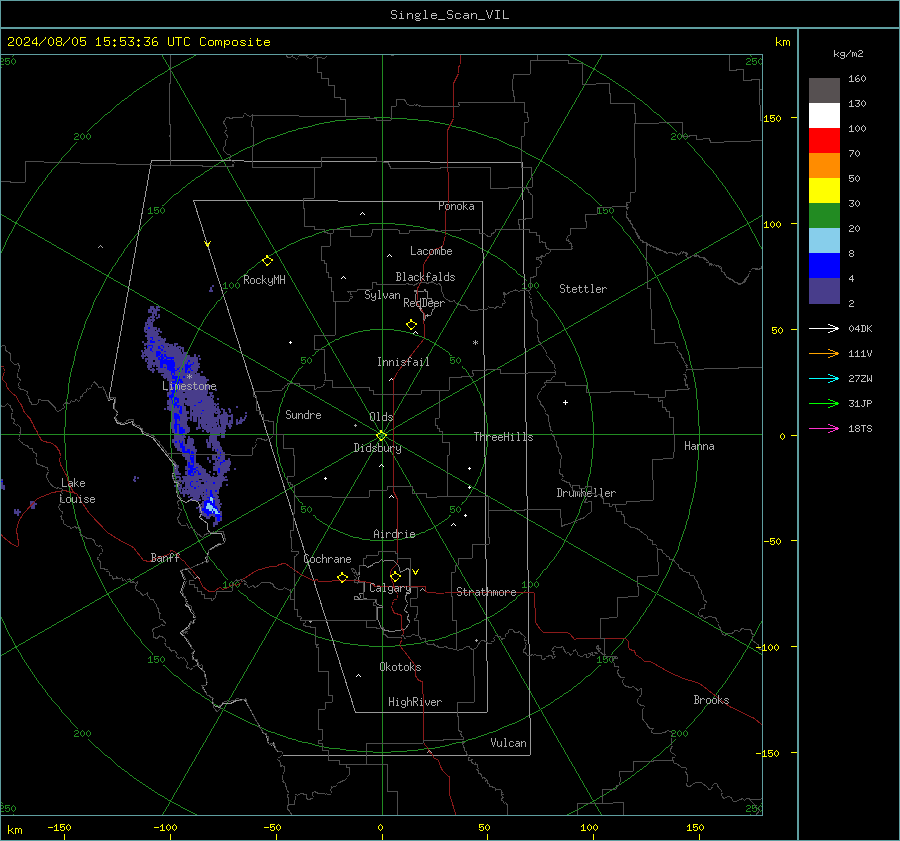Click the Sylvan label
The width and height of the screenshot is (900, 841).
click(x=382, y=295)
